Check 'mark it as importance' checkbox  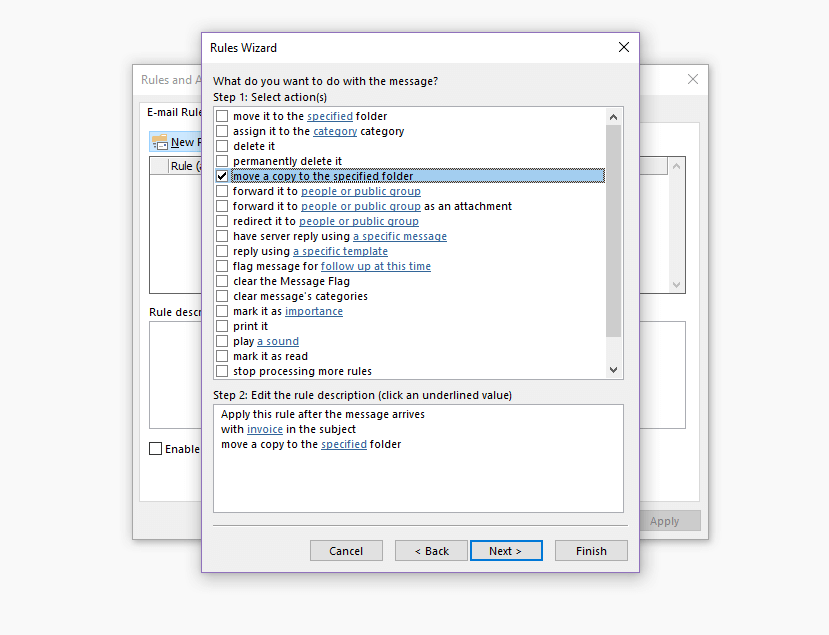click(x=222, y=311)
